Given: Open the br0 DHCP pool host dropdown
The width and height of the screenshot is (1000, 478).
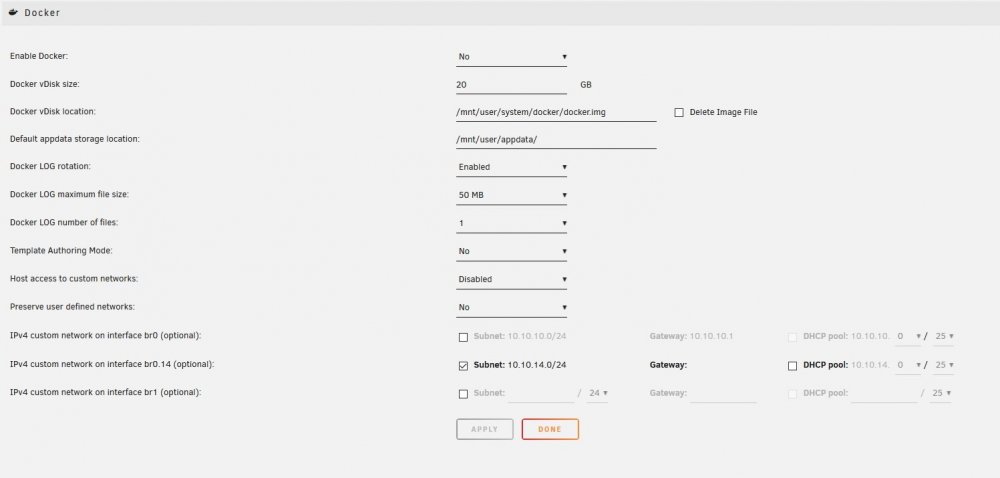Looking at the screenshot, I should [x=908, y=337].
